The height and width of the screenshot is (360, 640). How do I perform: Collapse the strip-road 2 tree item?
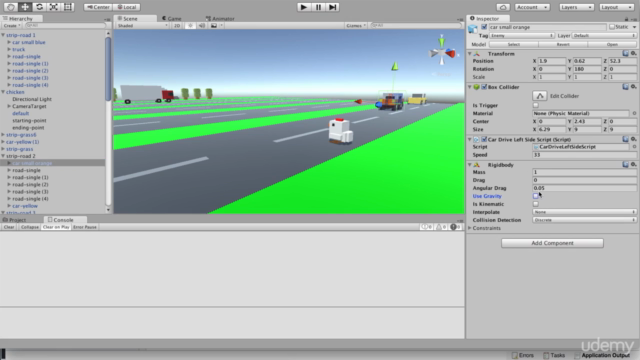click(x=3, y=156)
